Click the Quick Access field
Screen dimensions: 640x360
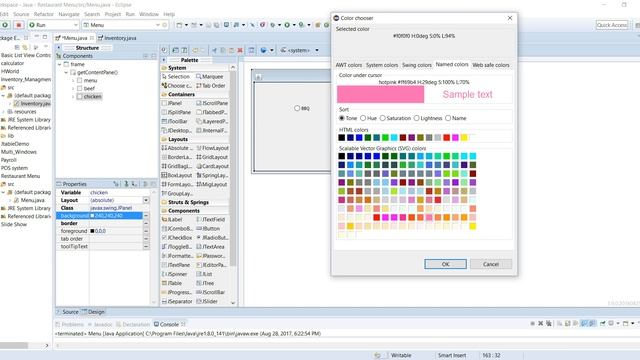point(611,25)
